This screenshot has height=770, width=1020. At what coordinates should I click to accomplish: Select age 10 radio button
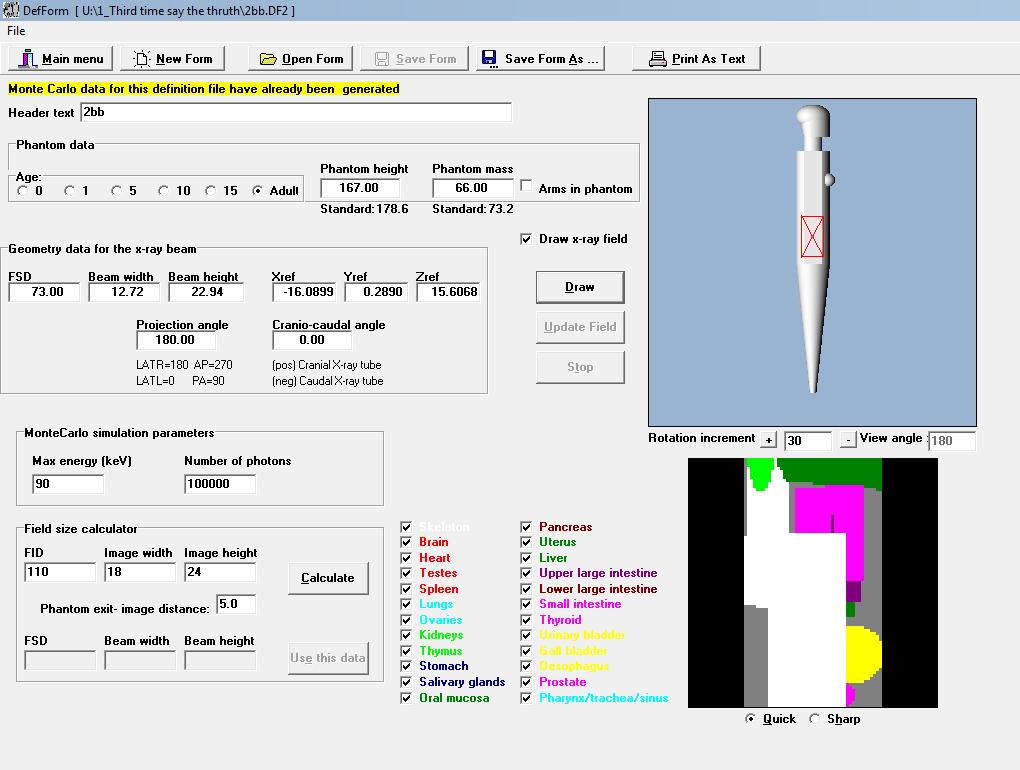[163, 191]
